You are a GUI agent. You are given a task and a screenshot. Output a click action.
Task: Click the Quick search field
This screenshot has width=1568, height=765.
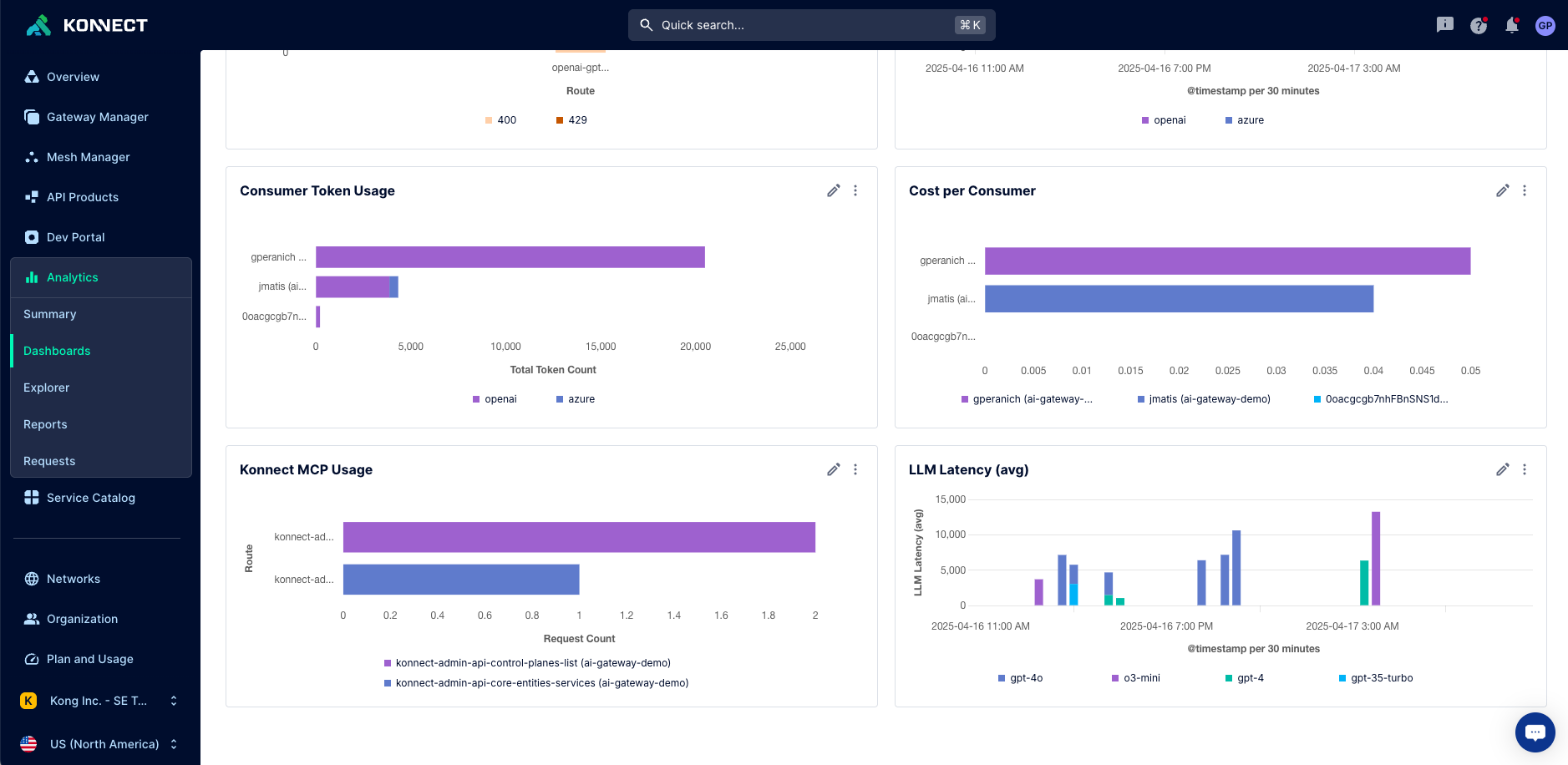810,25
